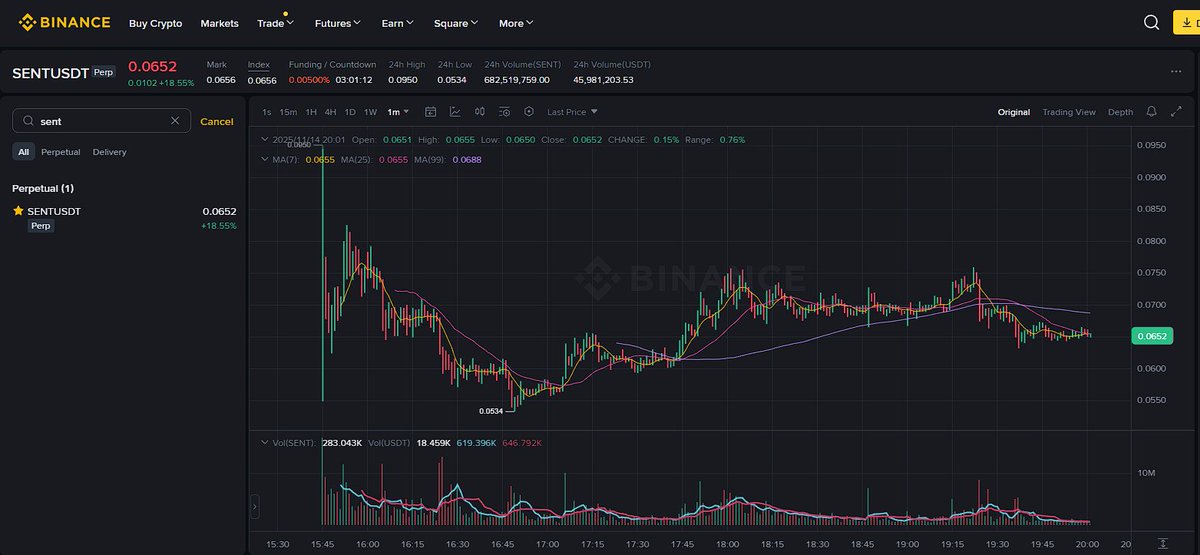Open the 1m interval dropdown
This screenshot has height=555, width=1200.
coord(399,112)
